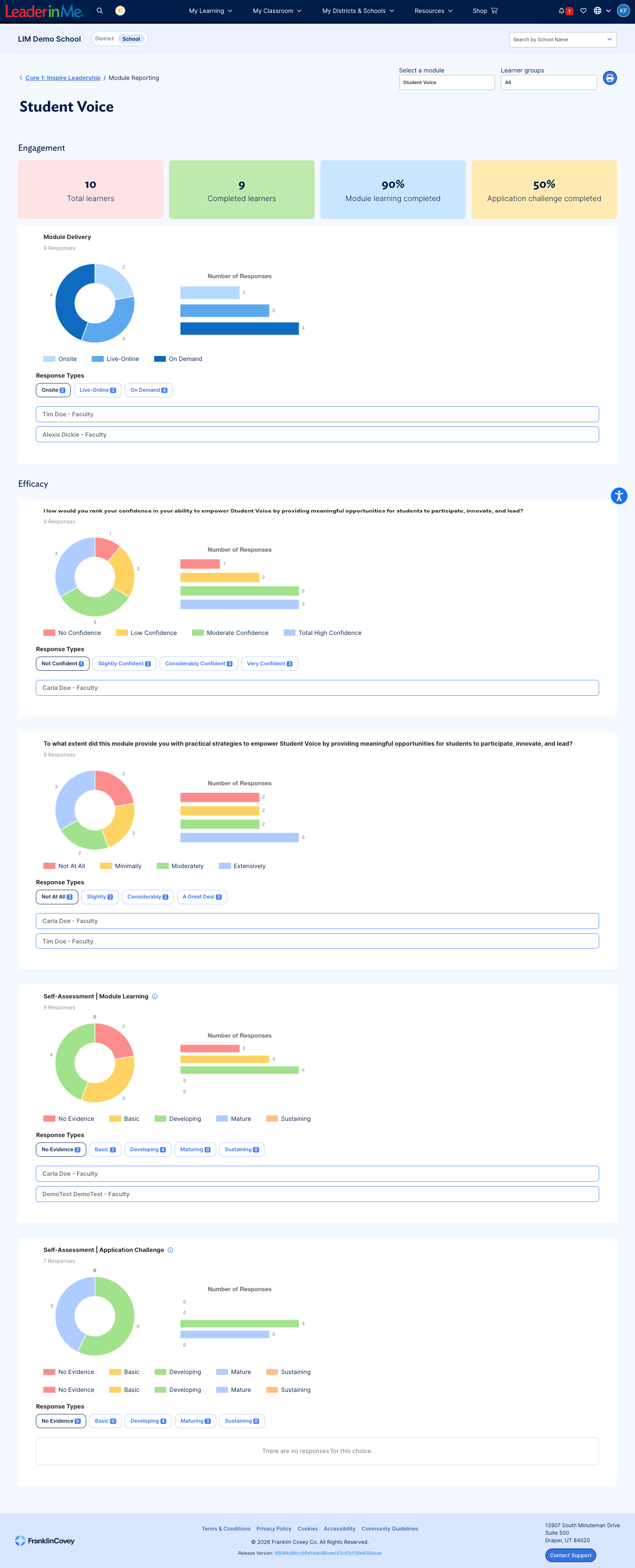This screenshot has height=1568, width=635.
Task: Click the Total learners engagement card
Action: click(x=91, y=190)
